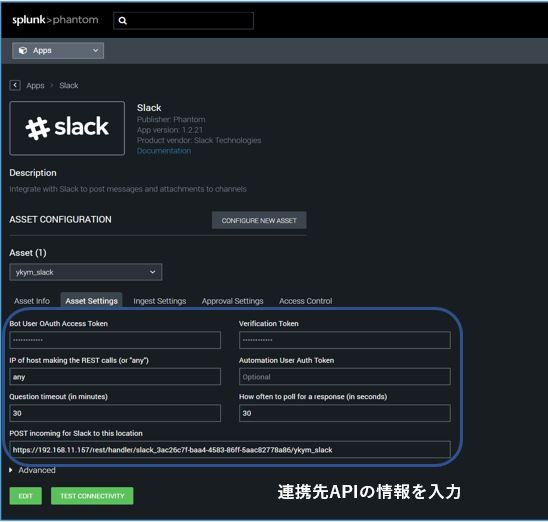548x522 pixels.
Task: Click the cube icon in Apps menu
Action: (x=23, y=51)
